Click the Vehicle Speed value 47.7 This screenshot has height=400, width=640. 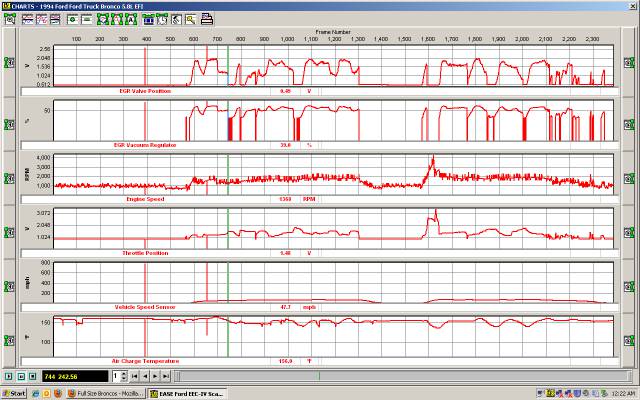tap(285, 307)
